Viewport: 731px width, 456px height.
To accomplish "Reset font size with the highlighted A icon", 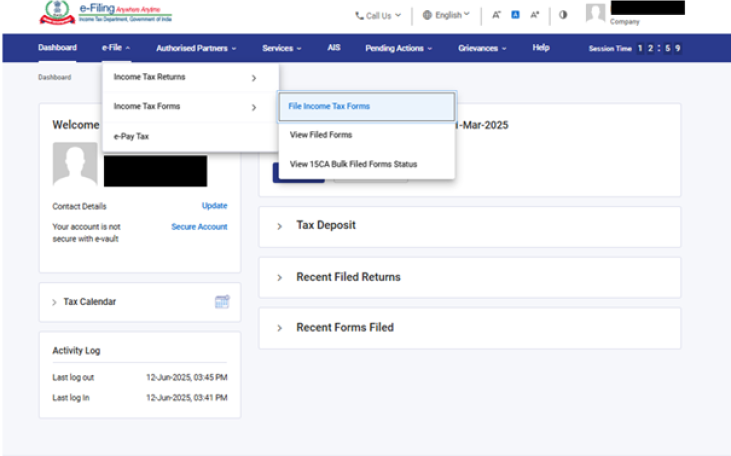I will pyautogui.click(x=515, y=15).
